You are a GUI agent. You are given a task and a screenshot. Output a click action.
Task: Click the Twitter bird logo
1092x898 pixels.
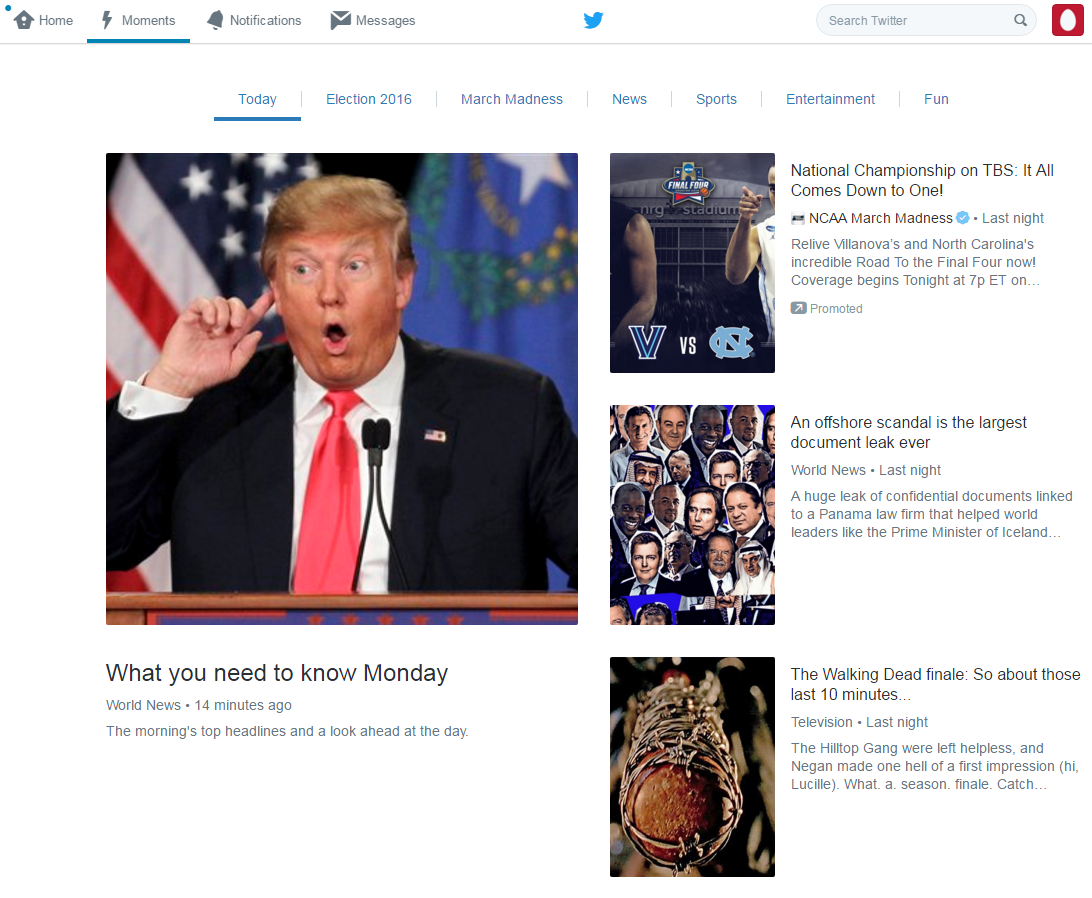593,20
